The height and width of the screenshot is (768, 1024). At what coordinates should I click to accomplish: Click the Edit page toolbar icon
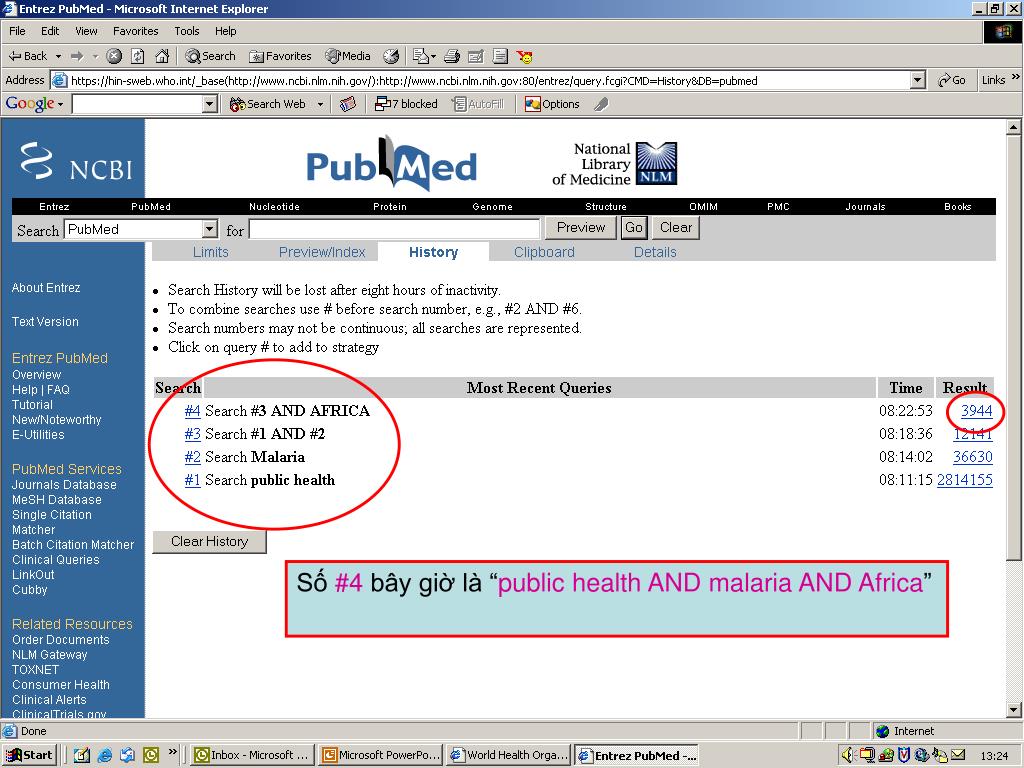(476, 56)
